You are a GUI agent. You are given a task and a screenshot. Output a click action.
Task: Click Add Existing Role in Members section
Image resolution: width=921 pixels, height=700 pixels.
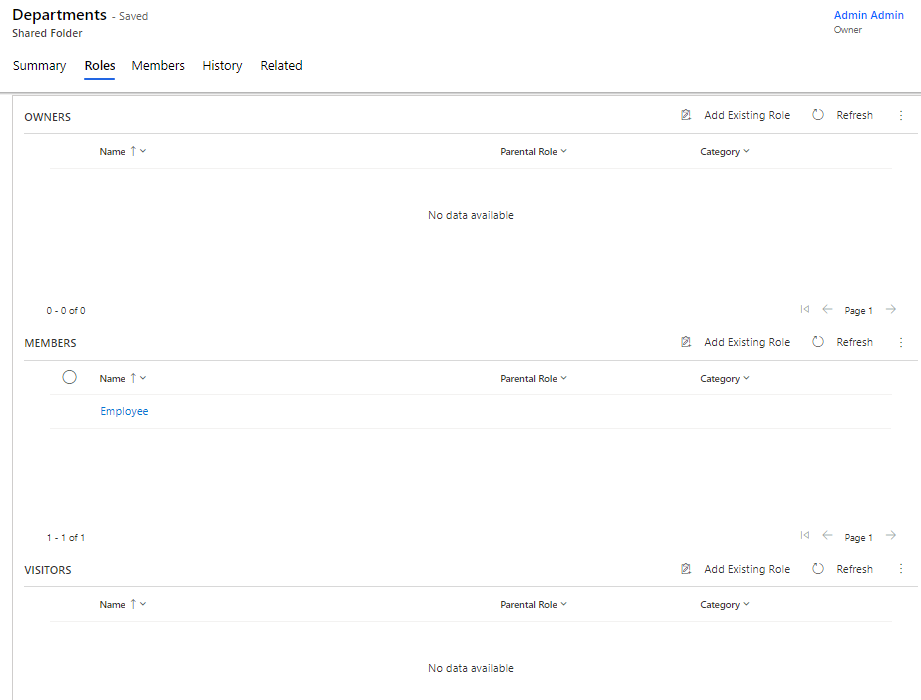[746, 342]
